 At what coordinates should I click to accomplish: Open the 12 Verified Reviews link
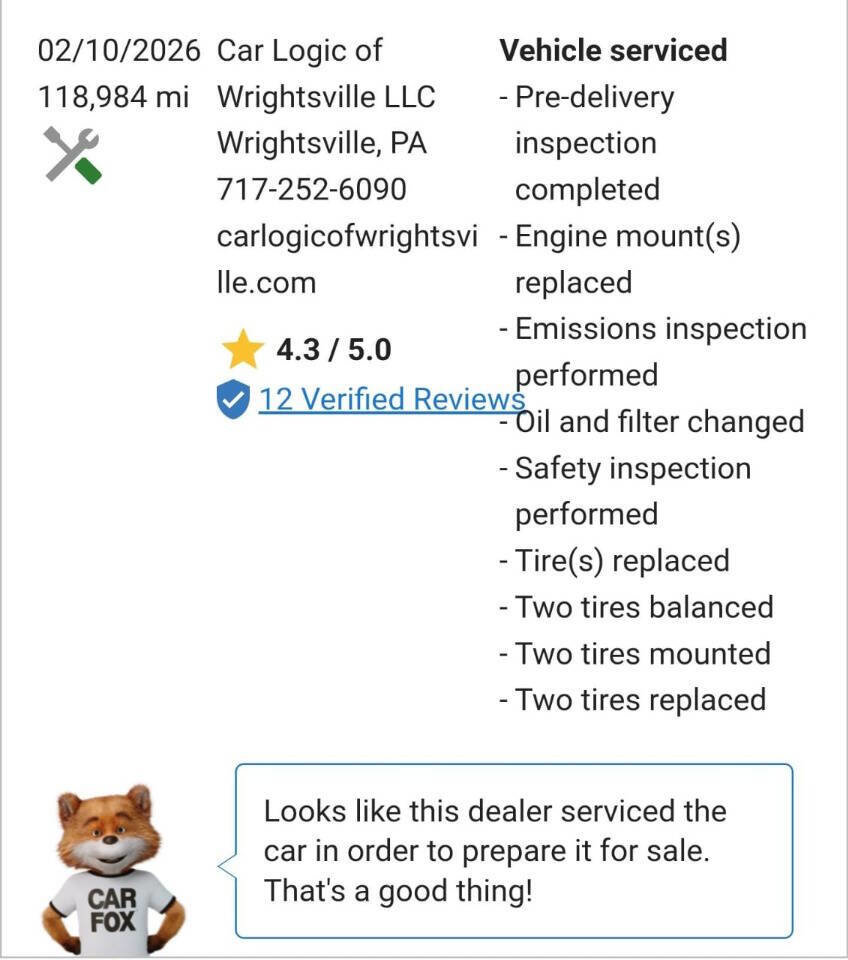click(x=390, y=398)
